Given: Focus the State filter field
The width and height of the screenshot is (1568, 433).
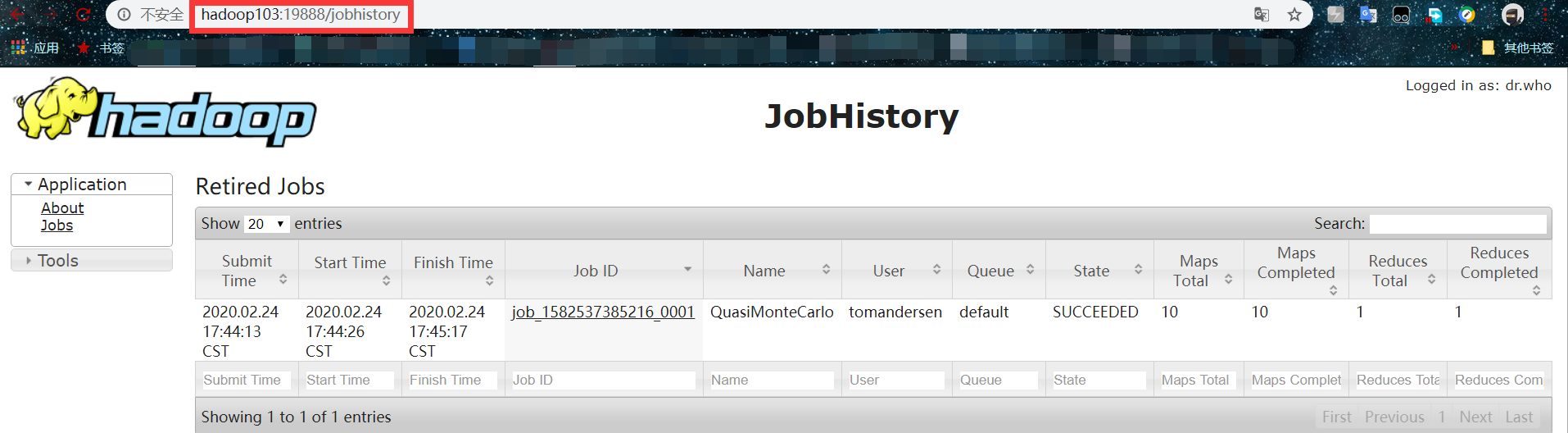Looking at the screenshot, I should pos(1099,381).
